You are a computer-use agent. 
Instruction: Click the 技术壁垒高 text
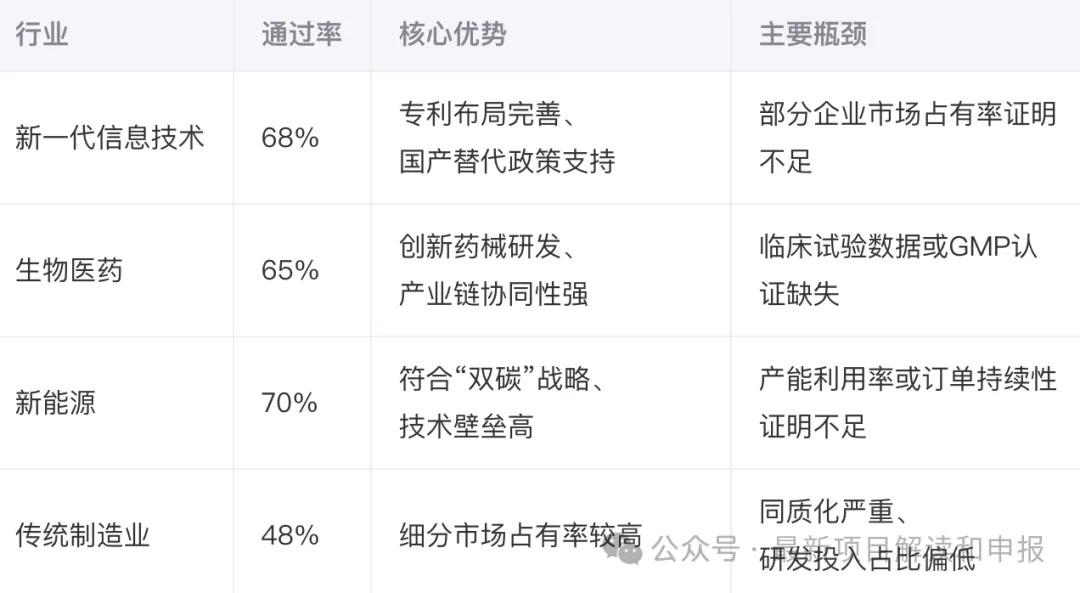tap(466, 427)
